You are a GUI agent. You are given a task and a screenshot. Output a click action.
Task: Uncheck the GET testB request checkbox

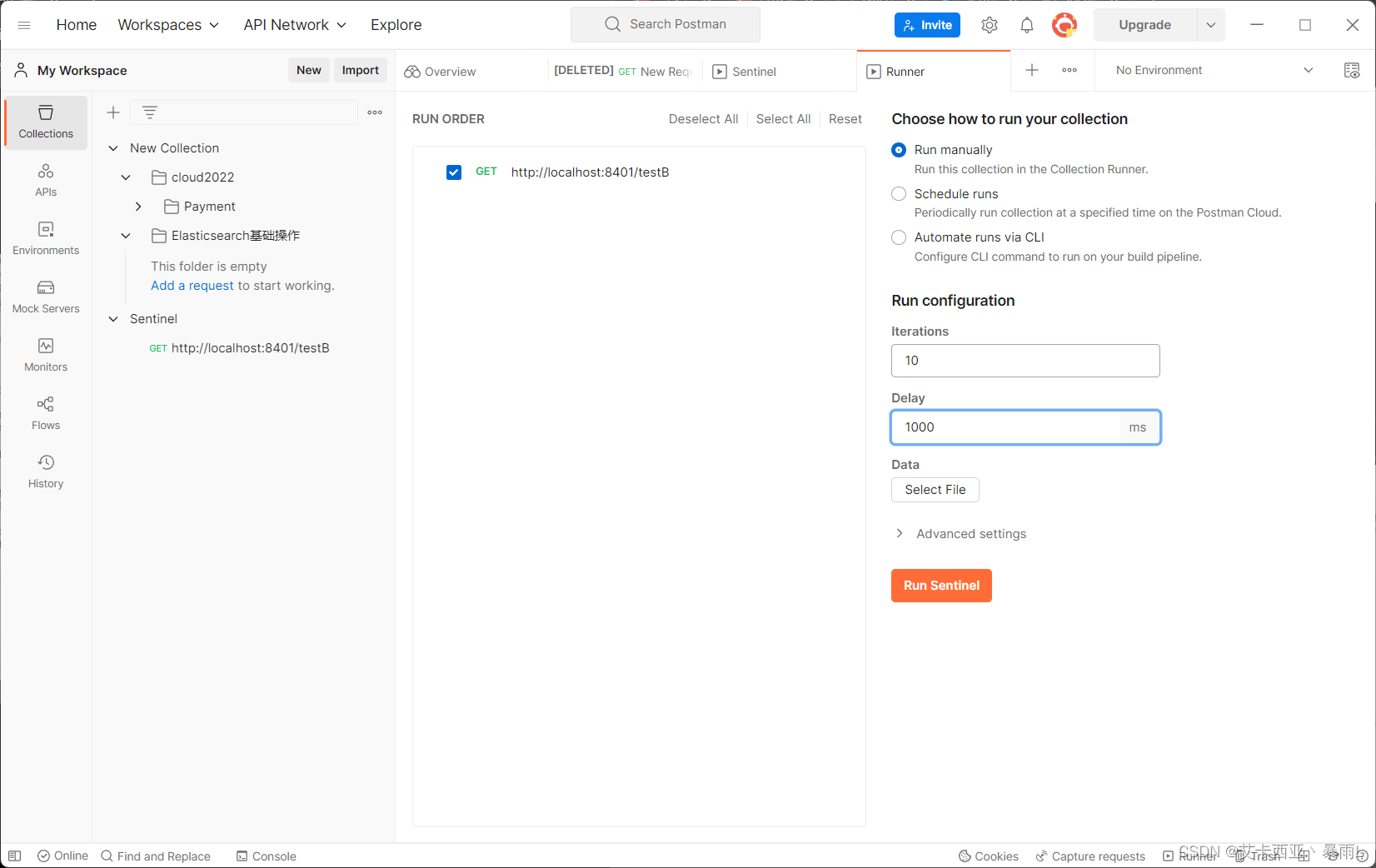tap(454, 172)
